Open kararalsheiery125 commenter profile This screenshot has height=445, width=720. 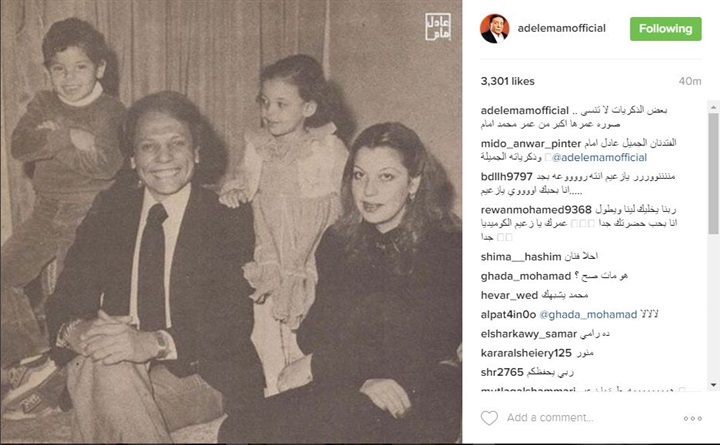(526, 353)
